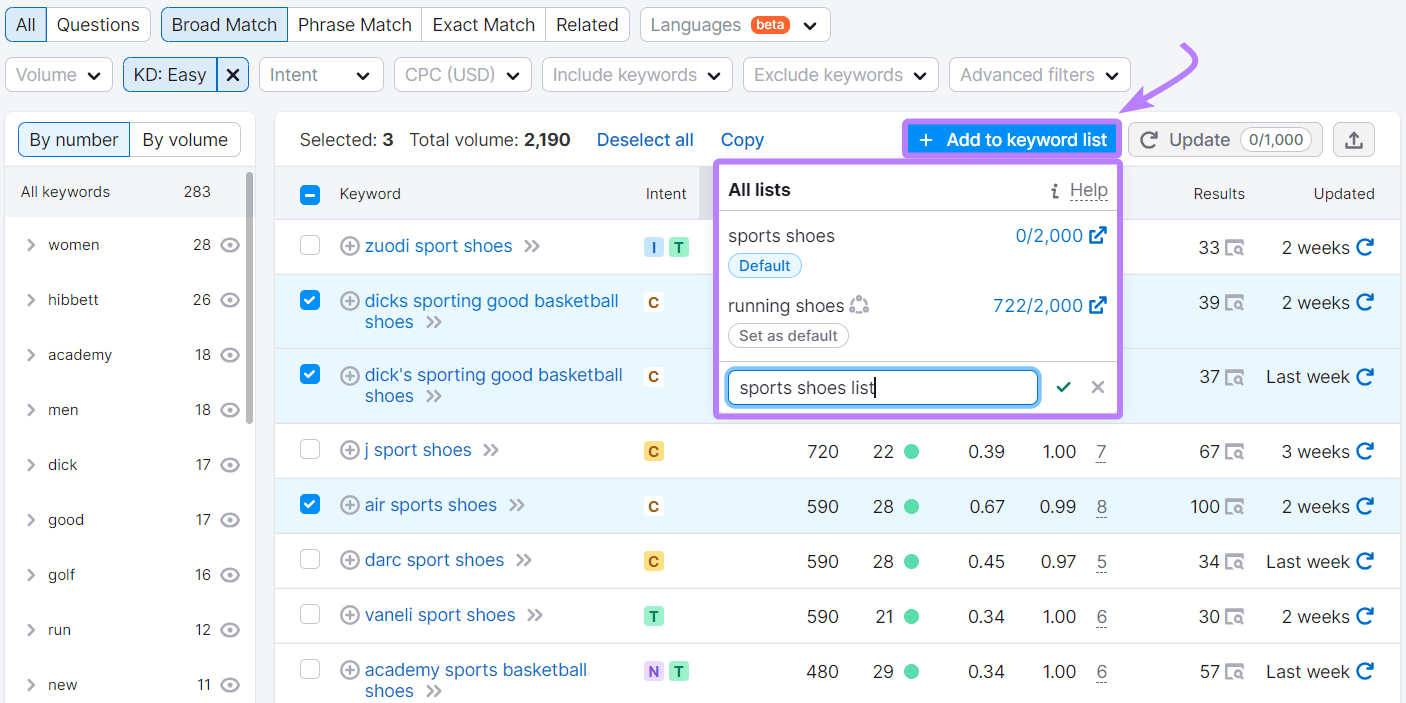Image resolution: width=1406 pixels, height=703 pixels.
Task: Switch to the Questions tab
Action: [97, 25]
